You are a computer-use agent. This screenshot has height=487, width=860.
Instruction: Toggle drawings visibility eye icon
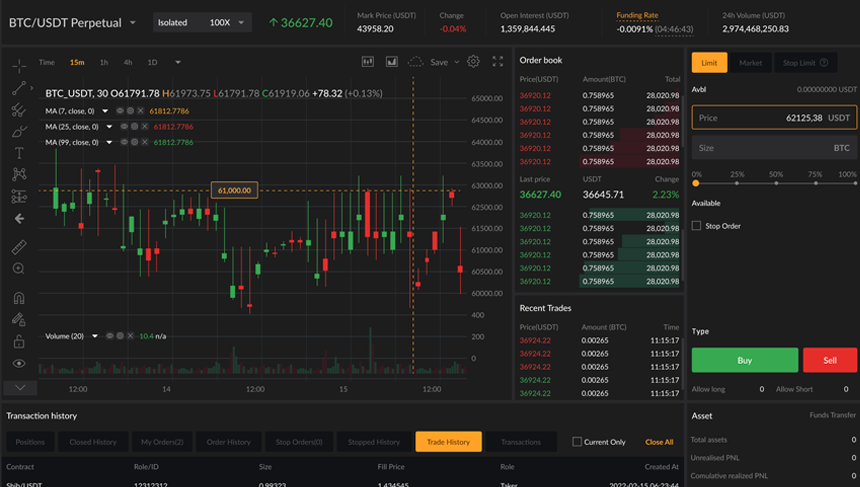click(18, 363)
